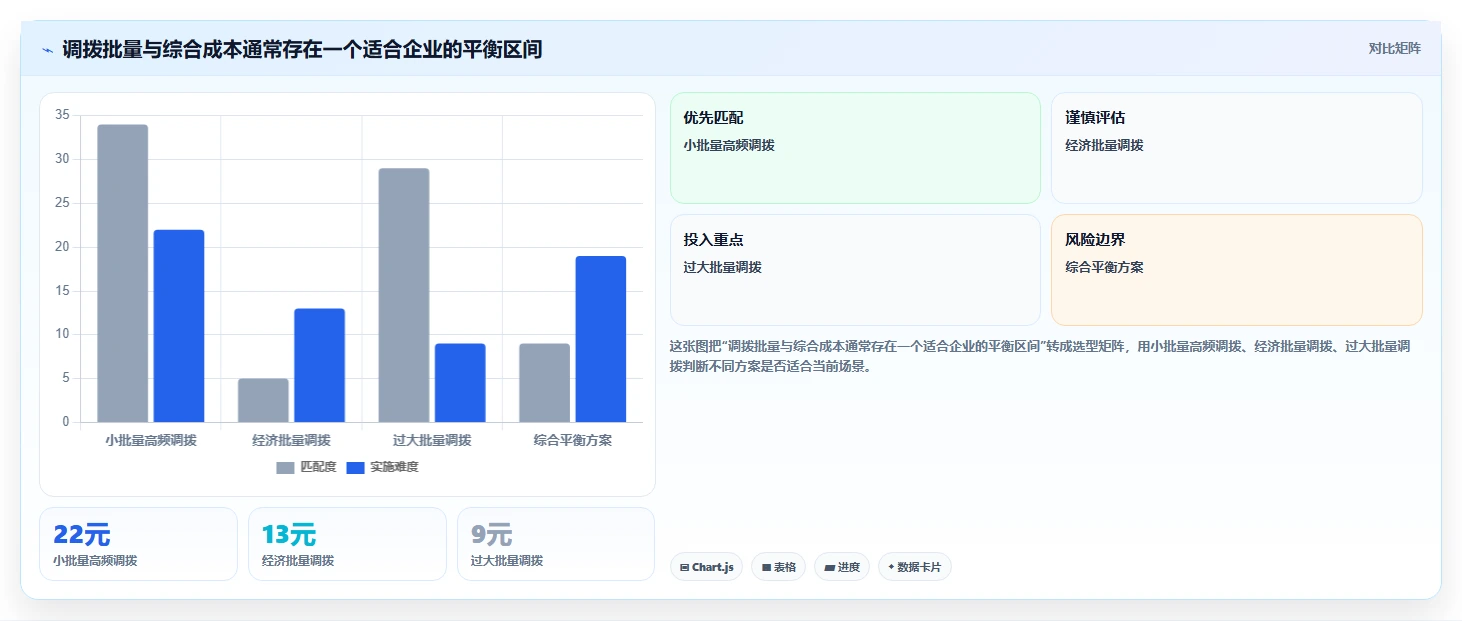
Task: Click the icon inside the 表格 chip
Action: [766, 568]
